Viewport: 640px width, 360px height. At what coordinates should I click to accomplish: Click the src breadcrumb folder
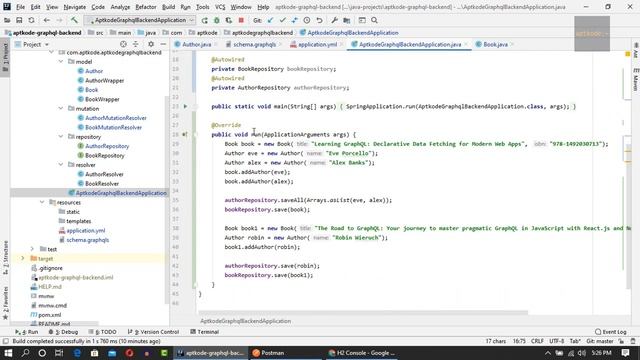point(96,33)
